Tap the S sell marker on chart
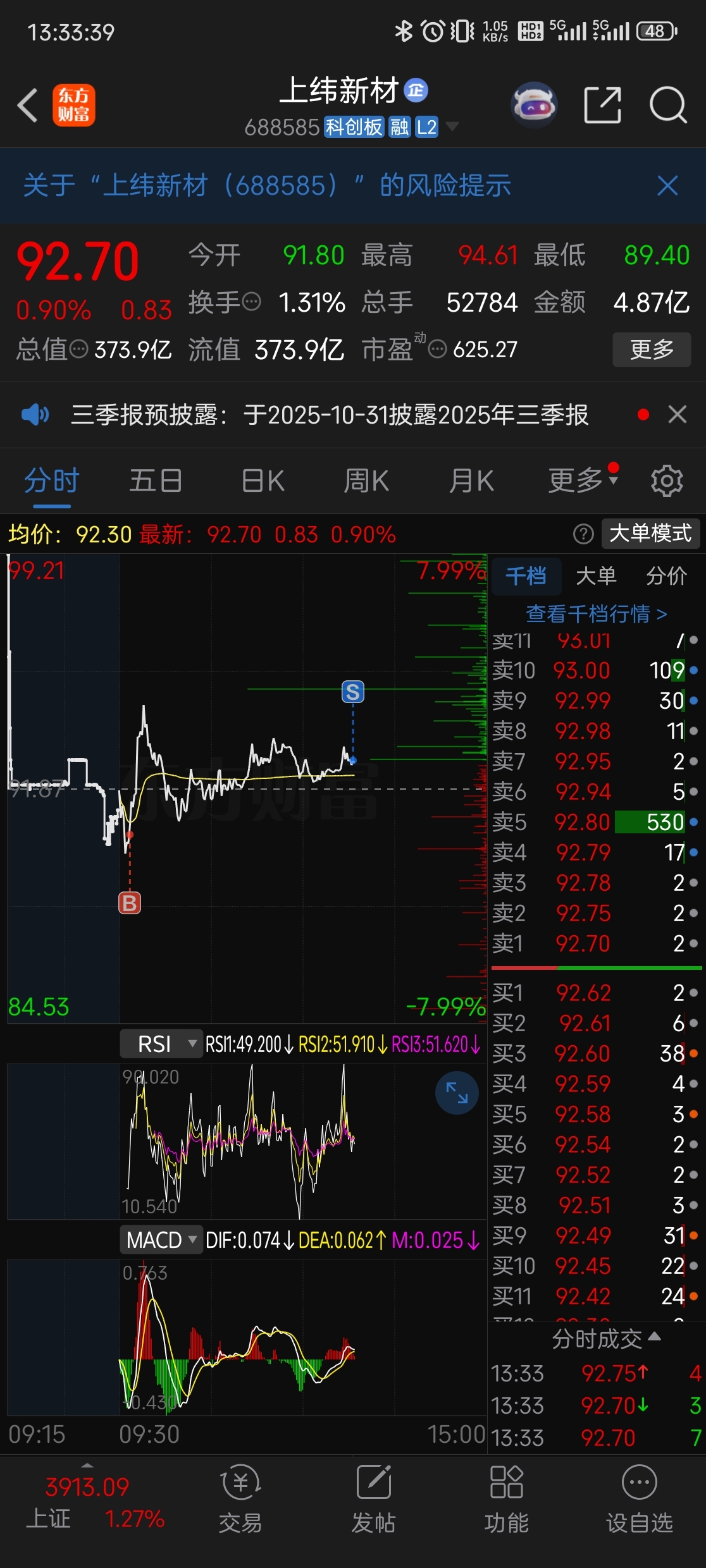Viewport: 706px width, 1568px height. [353, 692]
